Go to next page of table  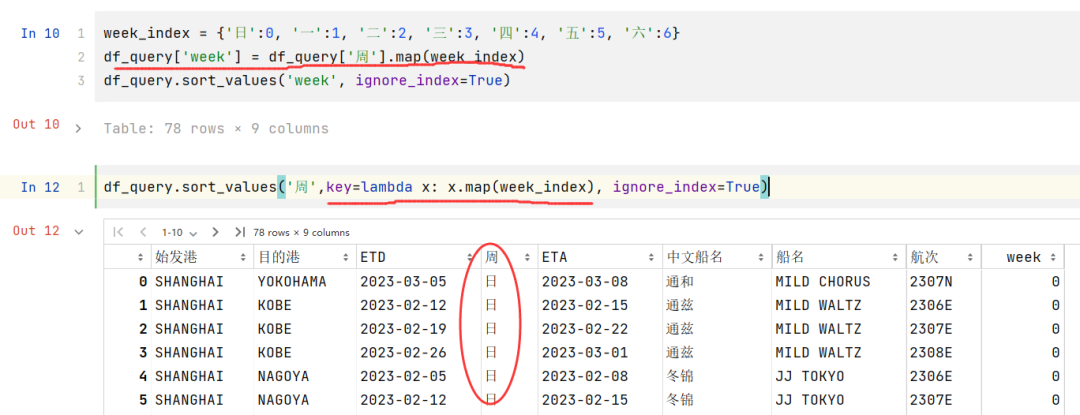[x=216, y=232]
